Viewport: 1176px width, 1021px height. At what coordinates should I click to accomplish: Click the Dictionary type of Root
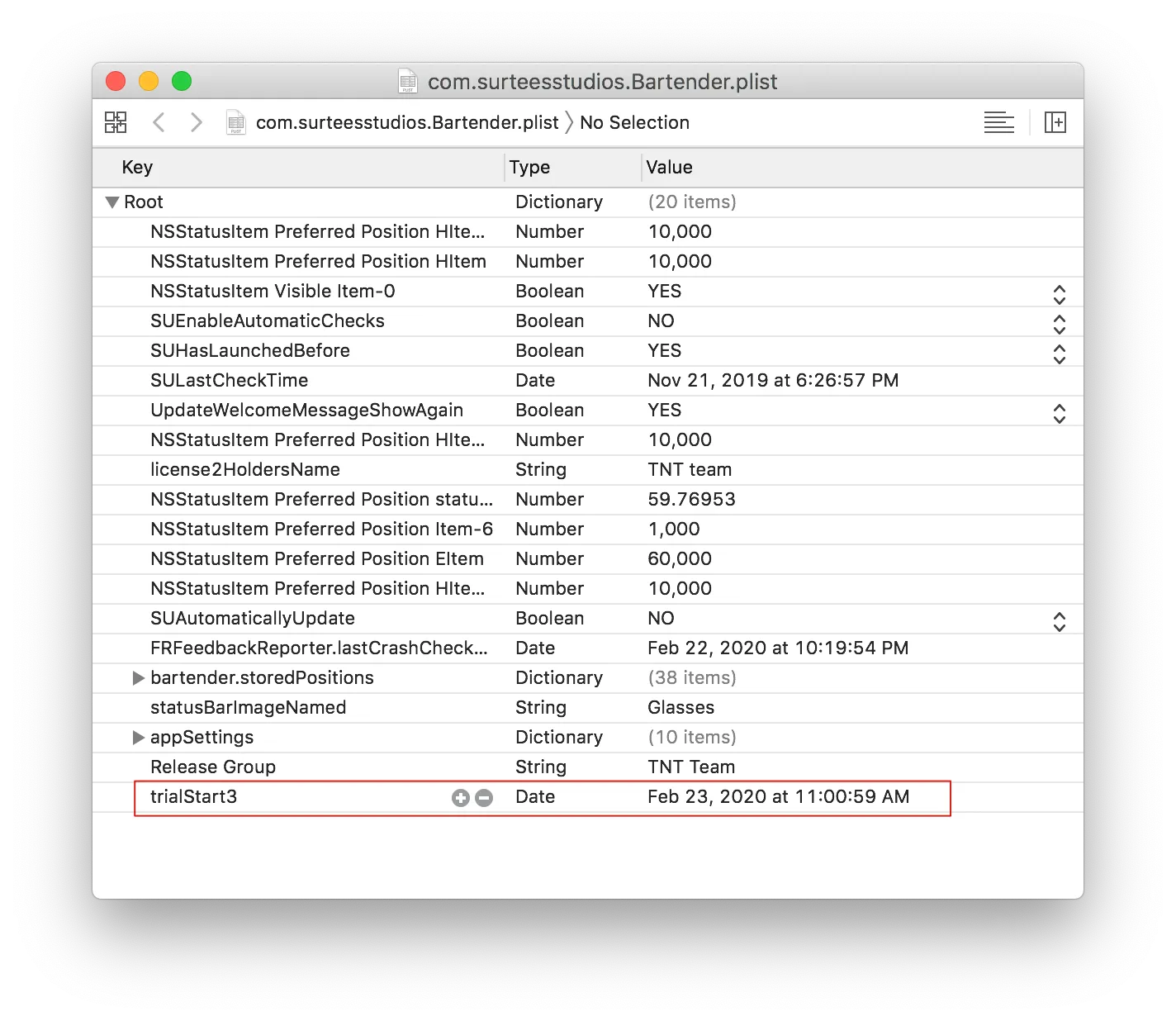pyautogui.click(x=559, y=202)
